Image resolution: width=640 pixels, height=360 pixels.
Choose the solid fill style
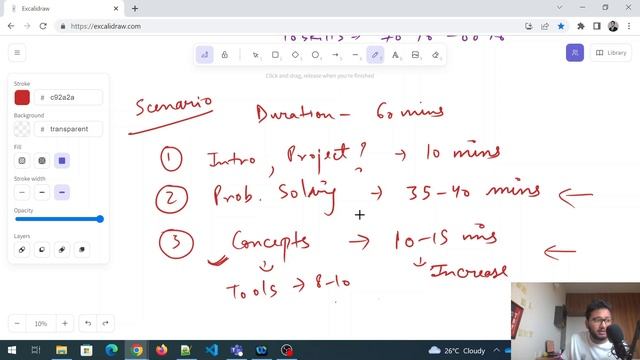pos(62,161)
